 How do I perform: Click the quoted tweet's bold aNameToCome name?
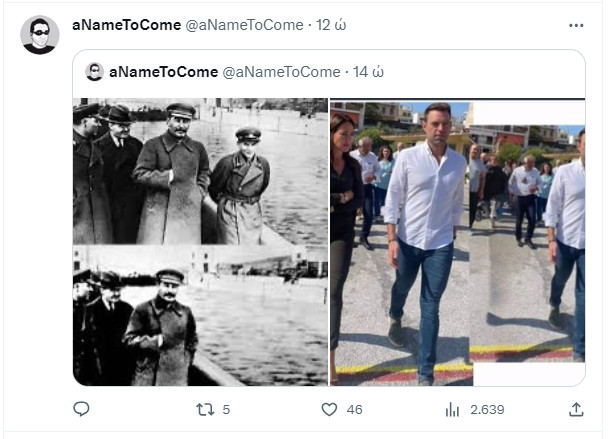click(161, 72)
